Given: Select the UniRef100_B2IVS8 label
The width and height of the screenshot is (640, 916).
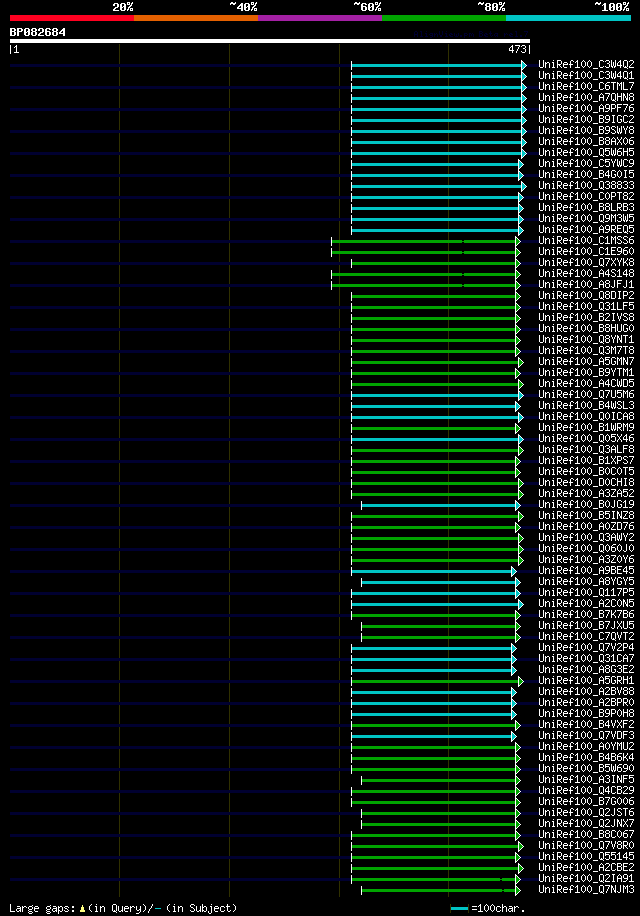Looking at the screenshot, I should pyautogui.click(x=586, y=318).
